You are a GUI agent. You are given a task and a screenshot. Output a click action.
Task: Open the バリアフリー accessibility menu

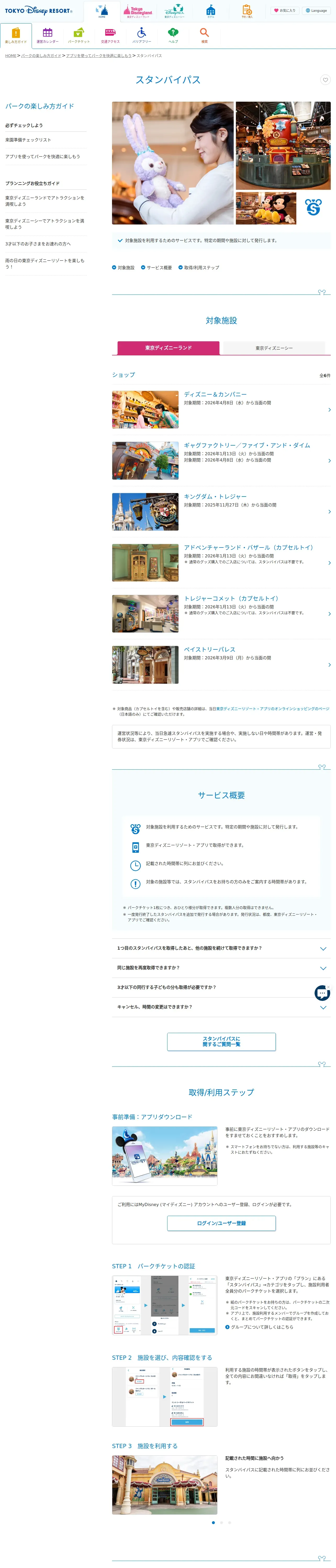pos(142,36)
